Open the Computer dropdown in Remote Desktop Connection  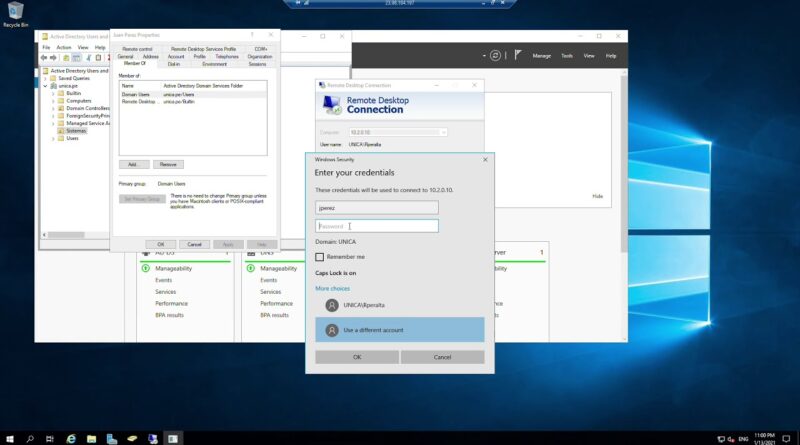pos(443,132)
